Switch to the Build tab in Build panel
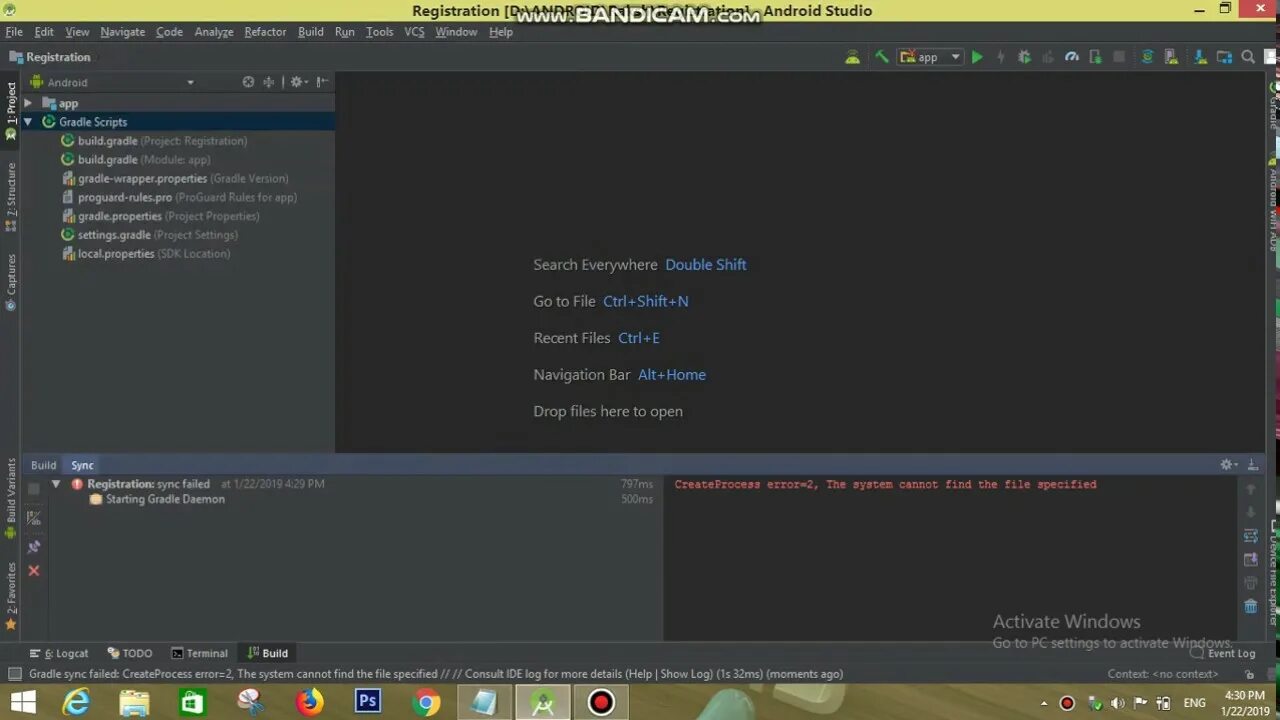Viewport: 1280px width, 720px height. click(43, 465)
